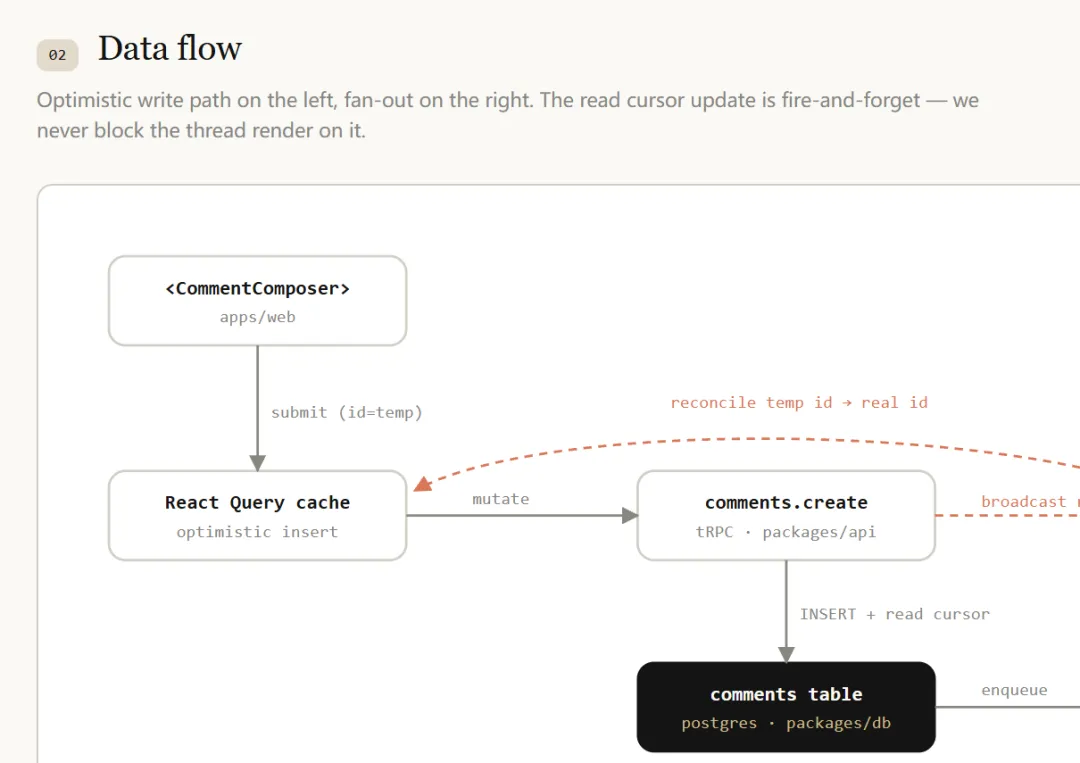Click the apps/web subtitle text
Screen dimensions: 1080x763
tap(258, 317)
